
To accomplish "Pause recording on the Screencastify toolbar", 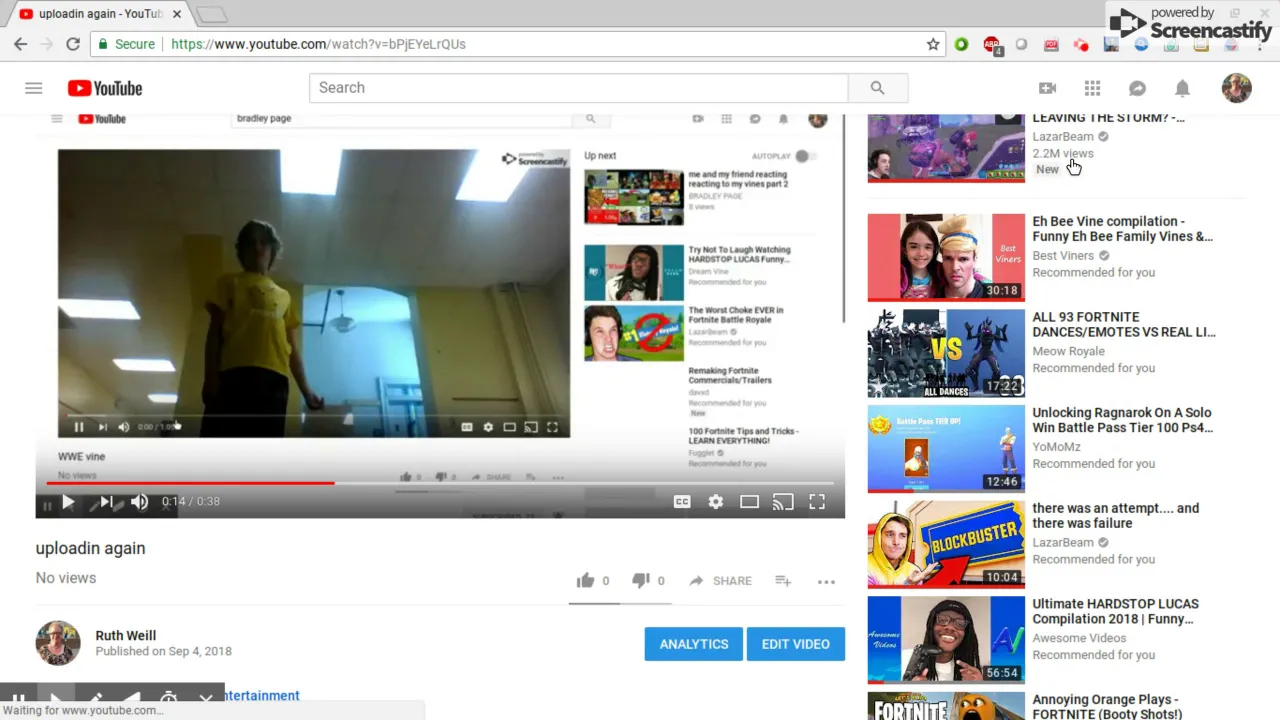I will 18,700.
